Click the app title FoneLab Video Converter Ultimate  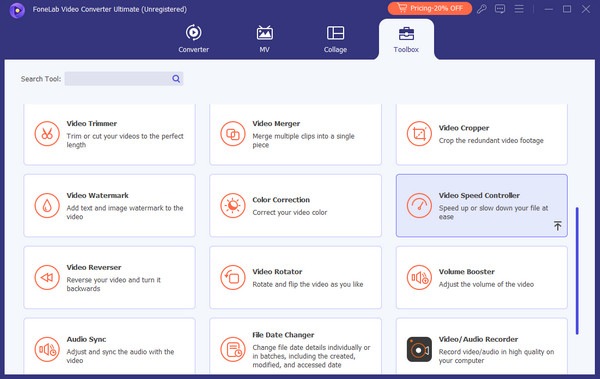coord(110,9)
